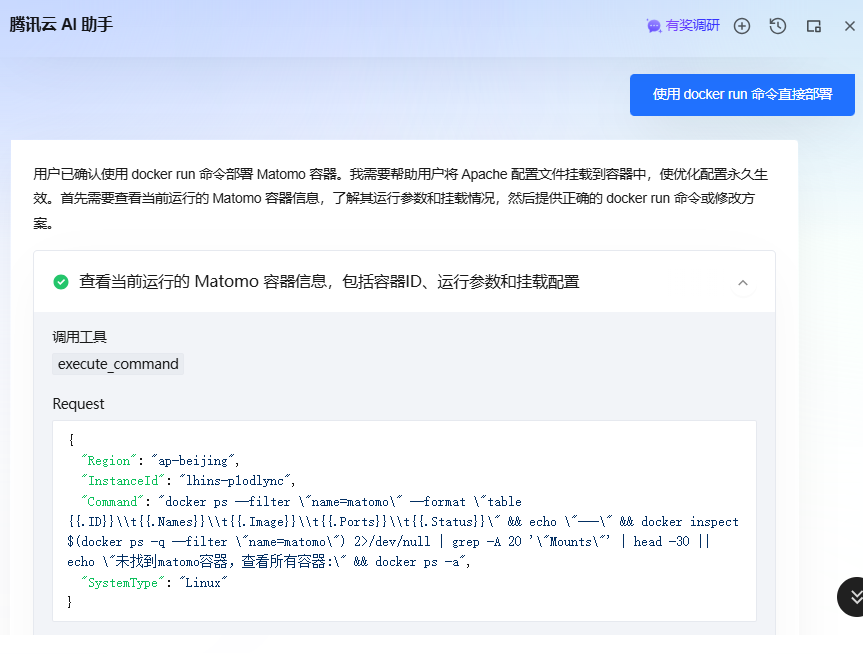Open the 有奖调研 survey link

[x=692, y=26]
